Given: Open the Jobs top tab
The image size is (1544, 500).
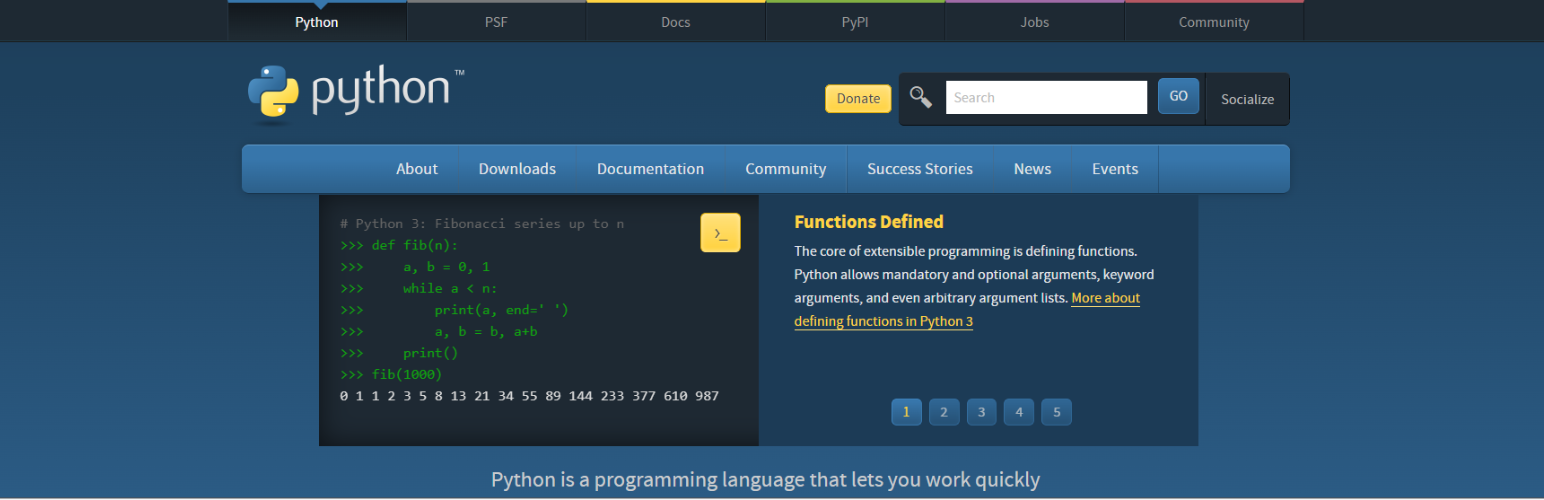Looking at the screenshot, I should pyautogui.click(x=1034, y=21).
